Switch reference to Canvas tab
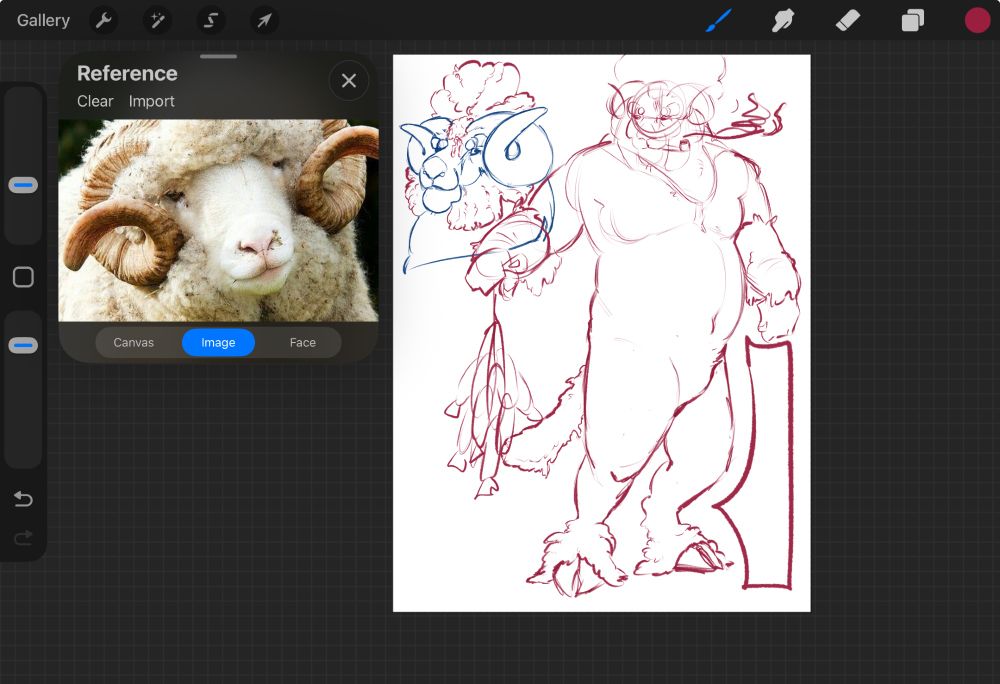 (x=133, y=342)
